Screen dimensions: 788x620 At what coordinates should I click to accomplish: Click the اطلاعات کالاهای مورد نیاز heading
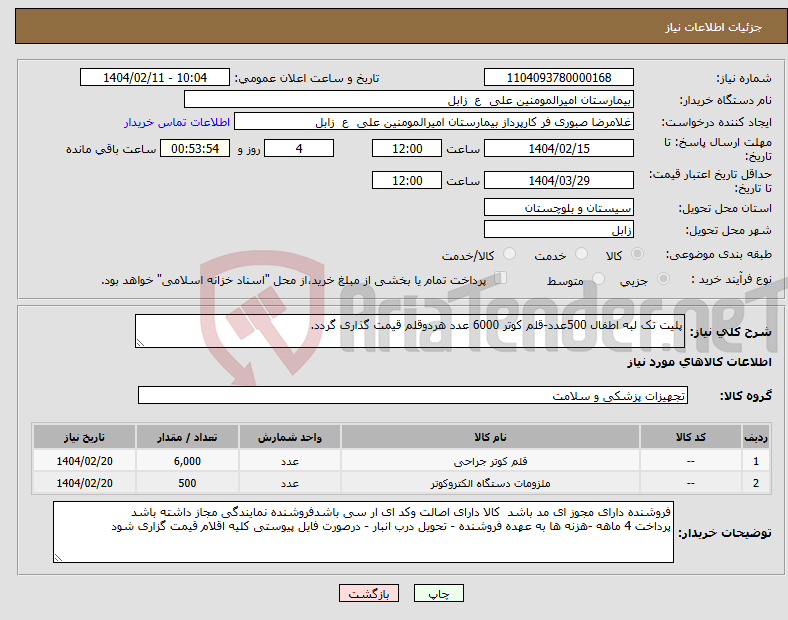tap(699, 362)
